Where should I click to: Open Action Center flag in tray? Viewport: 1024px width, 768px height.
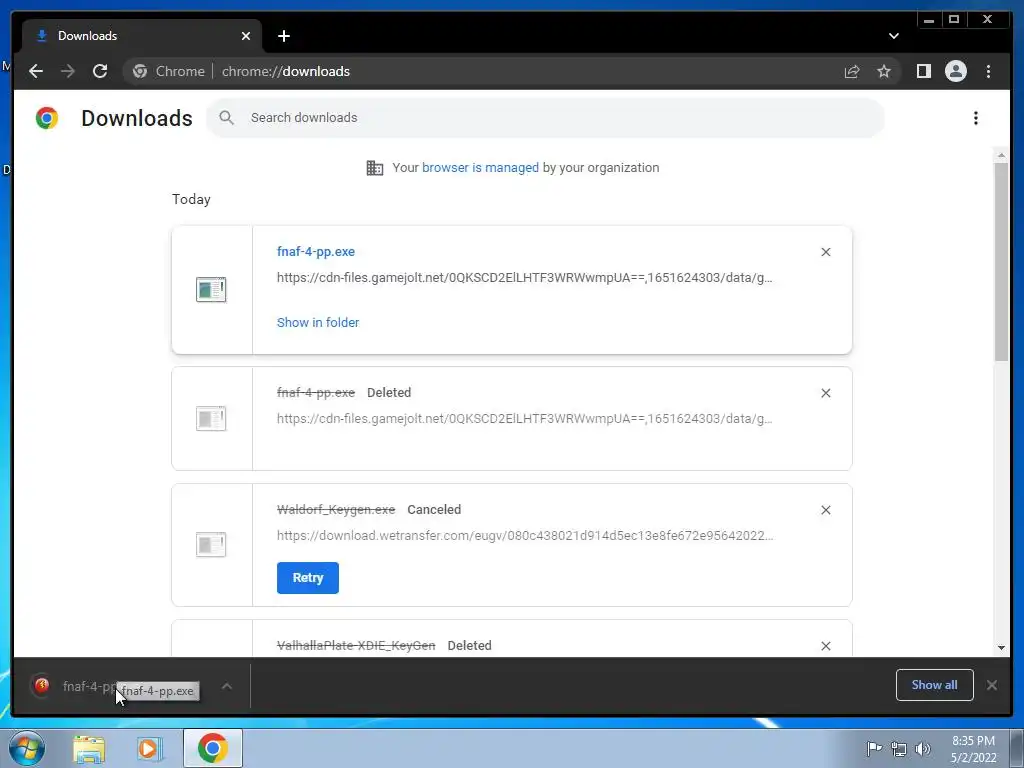click(874, 748)
